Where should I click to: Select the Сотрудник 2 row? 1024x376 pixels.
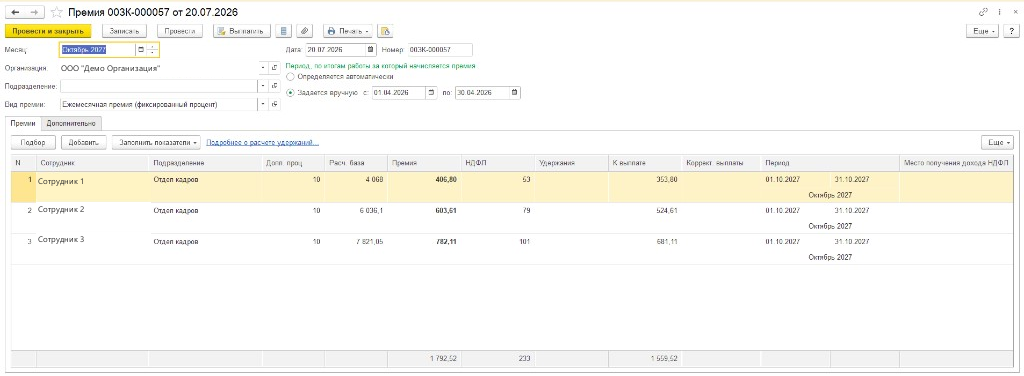[511, 218]
